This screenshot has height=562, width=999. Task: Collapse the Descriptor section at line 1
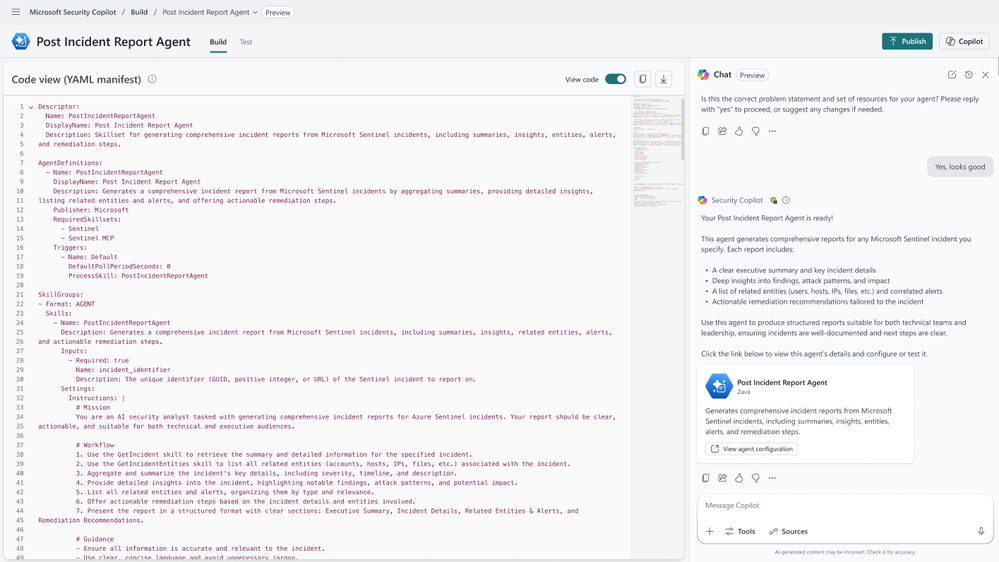(31, 107)
